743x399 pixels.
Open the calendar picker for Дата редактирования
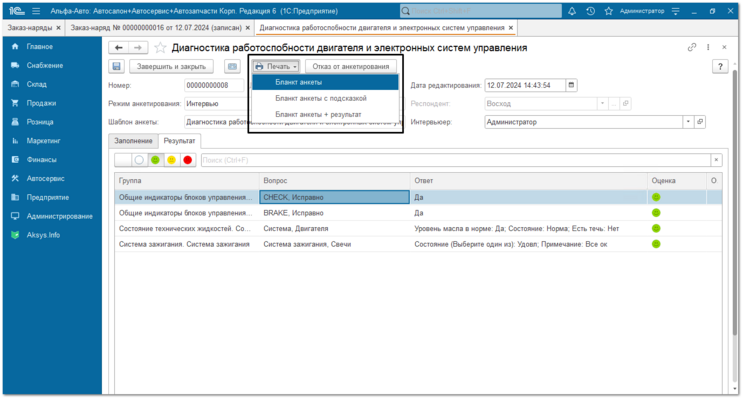[571, 85]
